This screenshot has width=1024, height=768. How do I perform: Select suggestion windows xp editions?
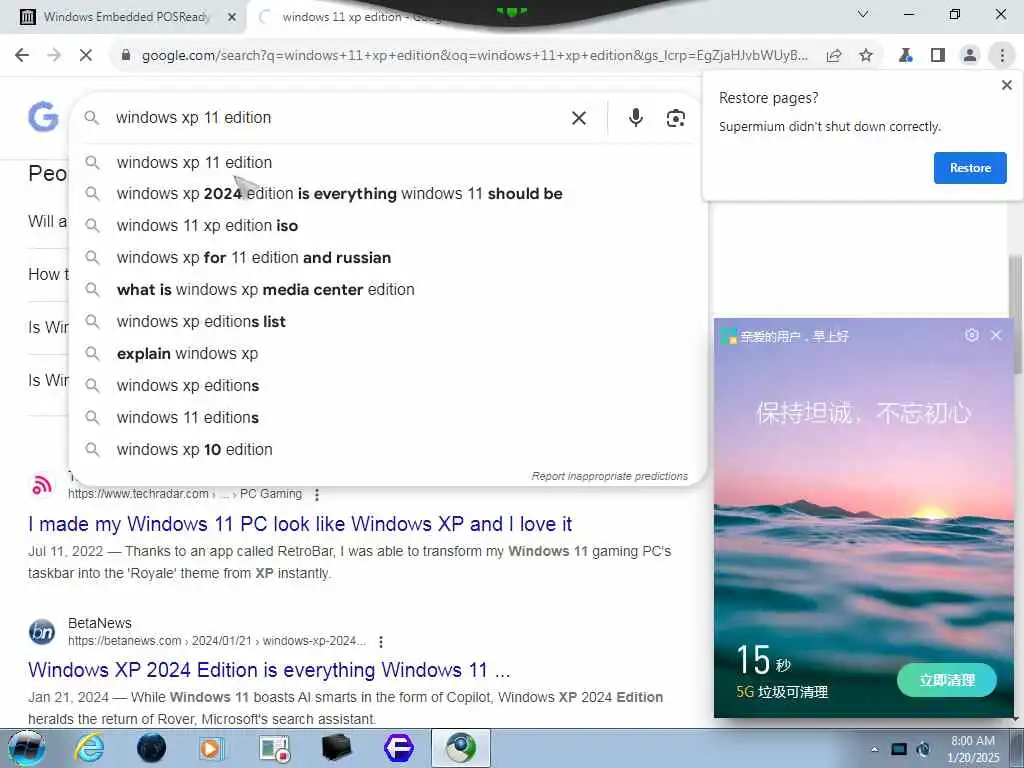tap(388, 386)
